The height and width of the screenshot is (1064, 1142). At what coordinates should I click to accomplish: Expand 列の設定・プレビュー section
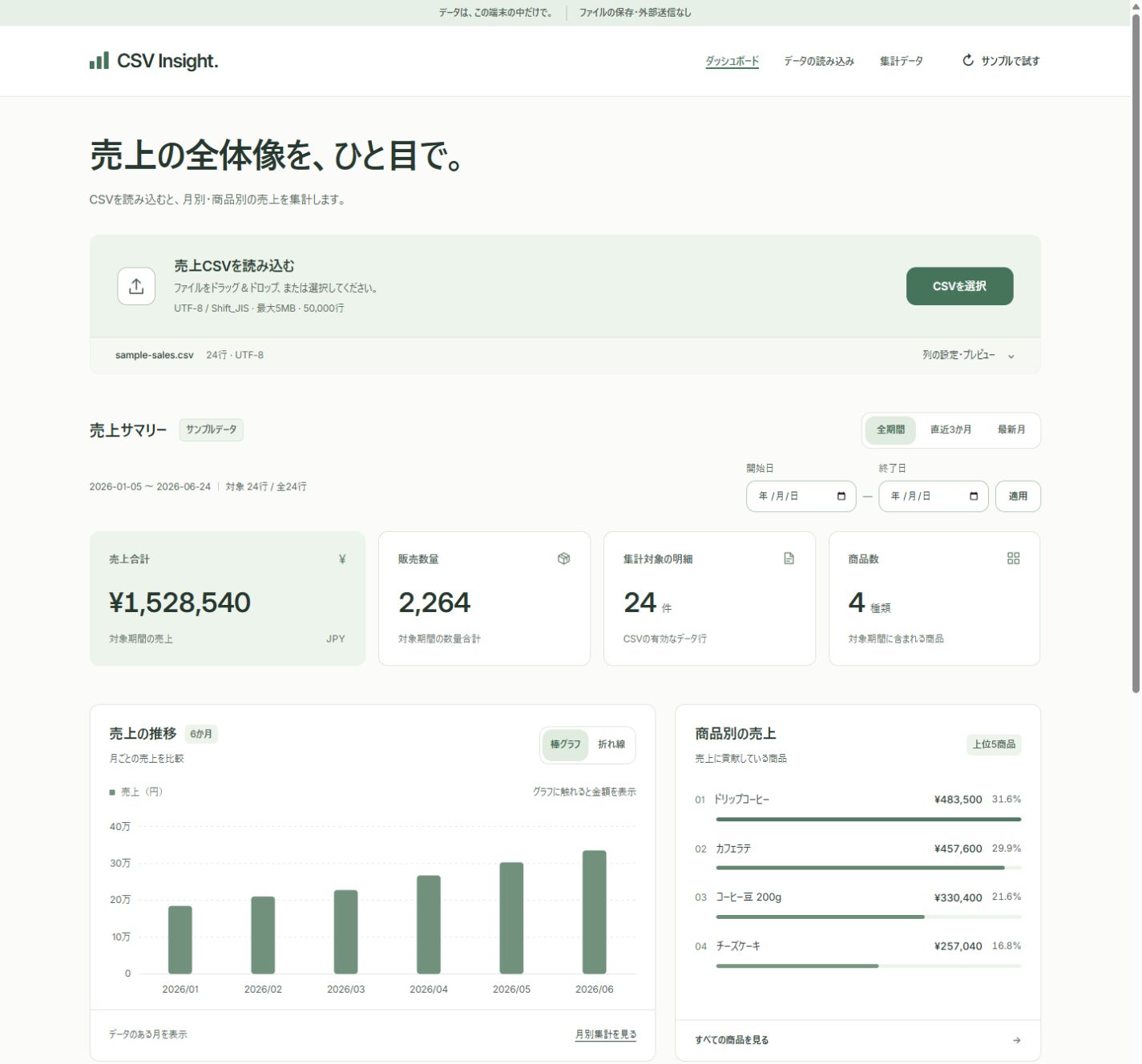pos(968,355)
